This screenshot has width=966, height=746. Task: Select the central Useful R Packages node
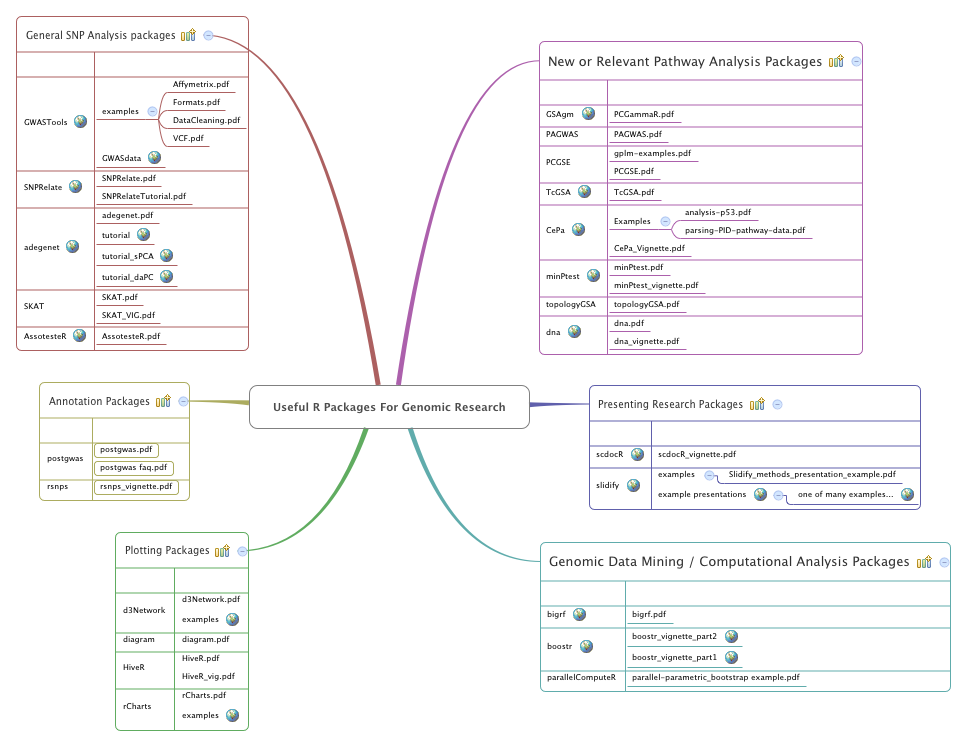(389, 407)
